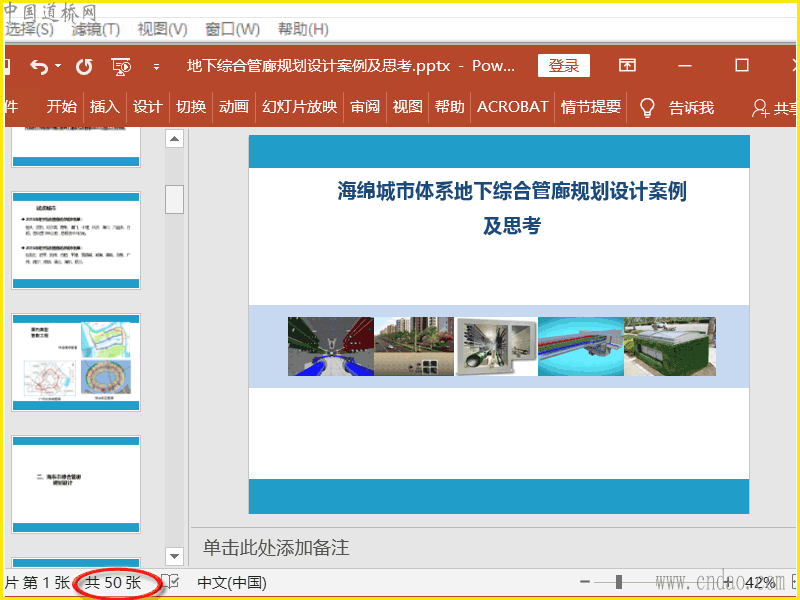Click the 告诉我 search box

coord(691,108)
